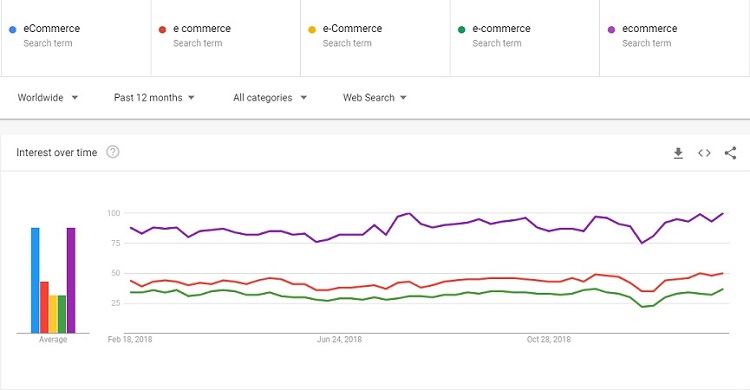Screen dimensions: 750x390
Task: Click the yellow dot beside e-Commerce term
Action: 312,30
